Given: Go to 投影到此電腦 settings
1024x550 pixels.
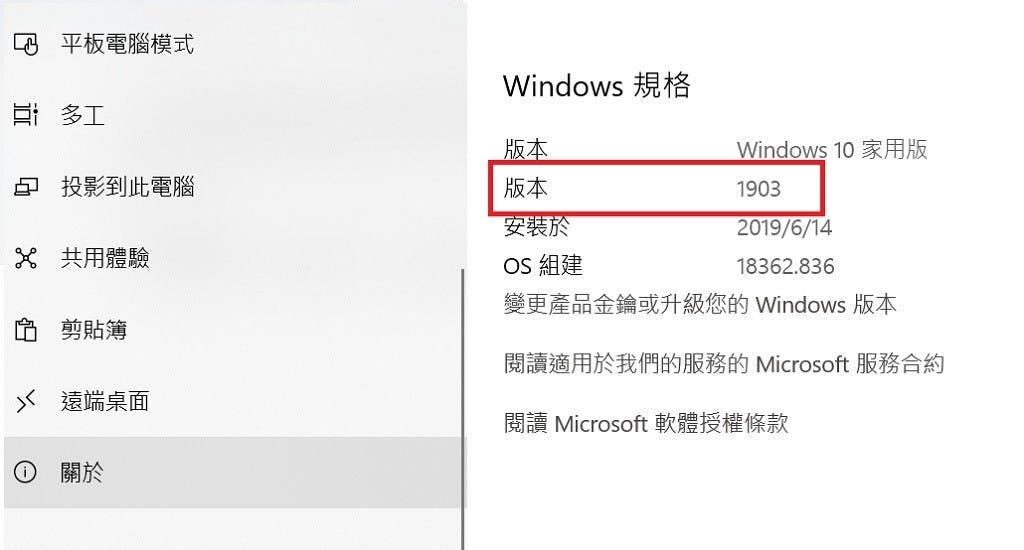Looking at the screenshot, I should coord(235,187).
